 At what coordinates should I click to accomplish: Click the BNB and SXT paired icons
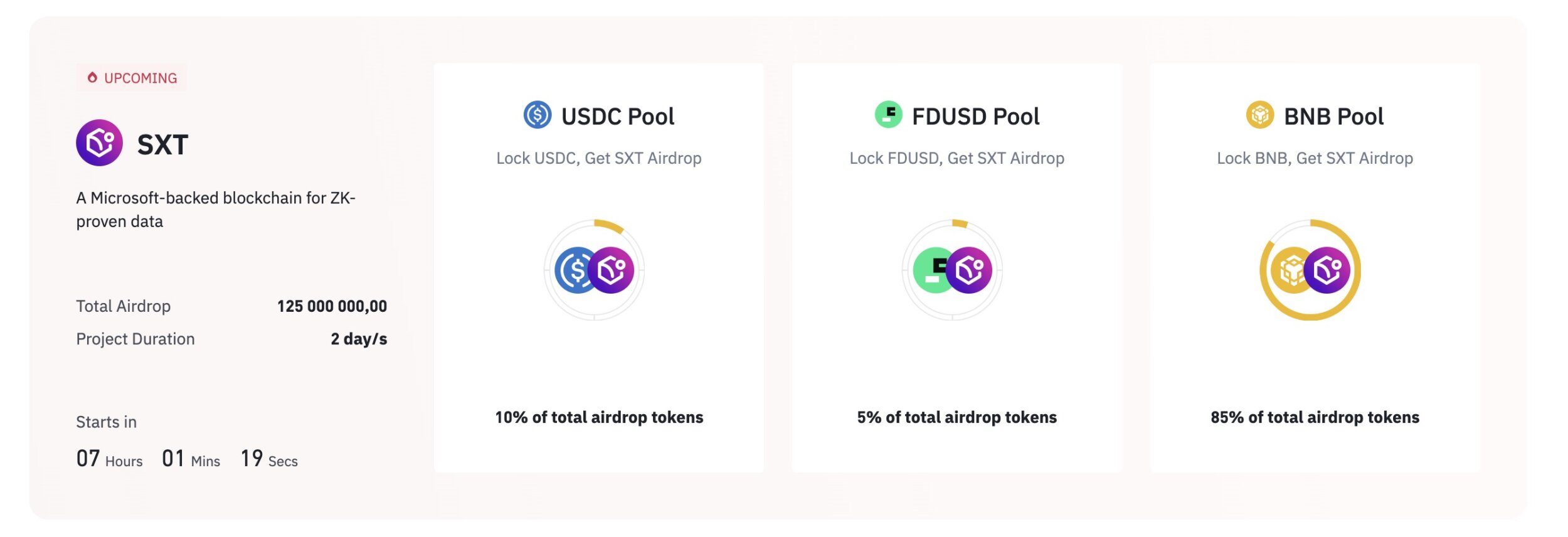coord(1310,270)
